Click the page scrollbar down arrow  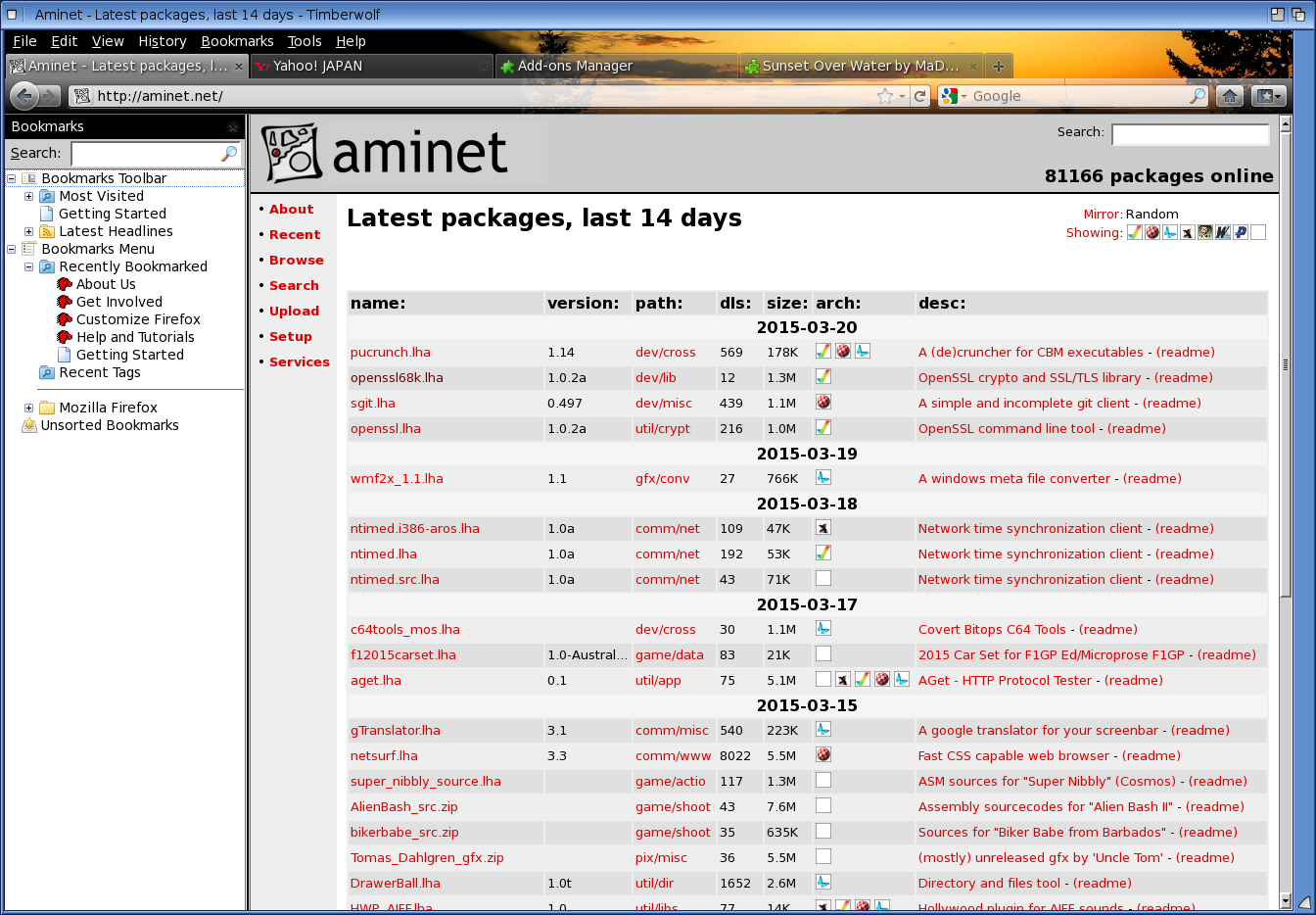coord(1286,900)
